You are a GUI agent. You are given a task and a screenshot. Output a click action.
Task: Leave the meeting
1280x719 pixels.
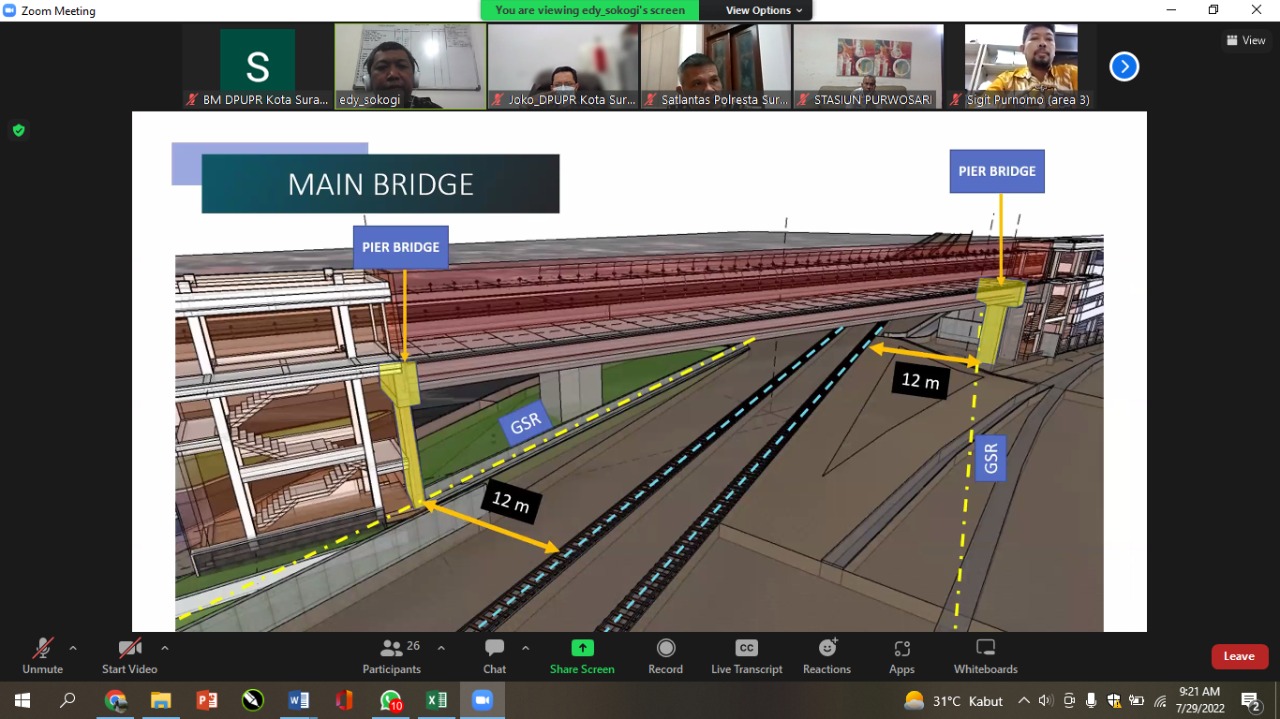[1239, 656]
